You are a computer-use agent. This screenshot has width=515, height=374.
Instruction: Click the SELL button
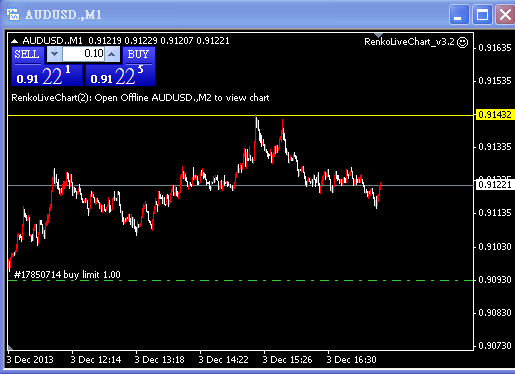[x=27, y=54]
